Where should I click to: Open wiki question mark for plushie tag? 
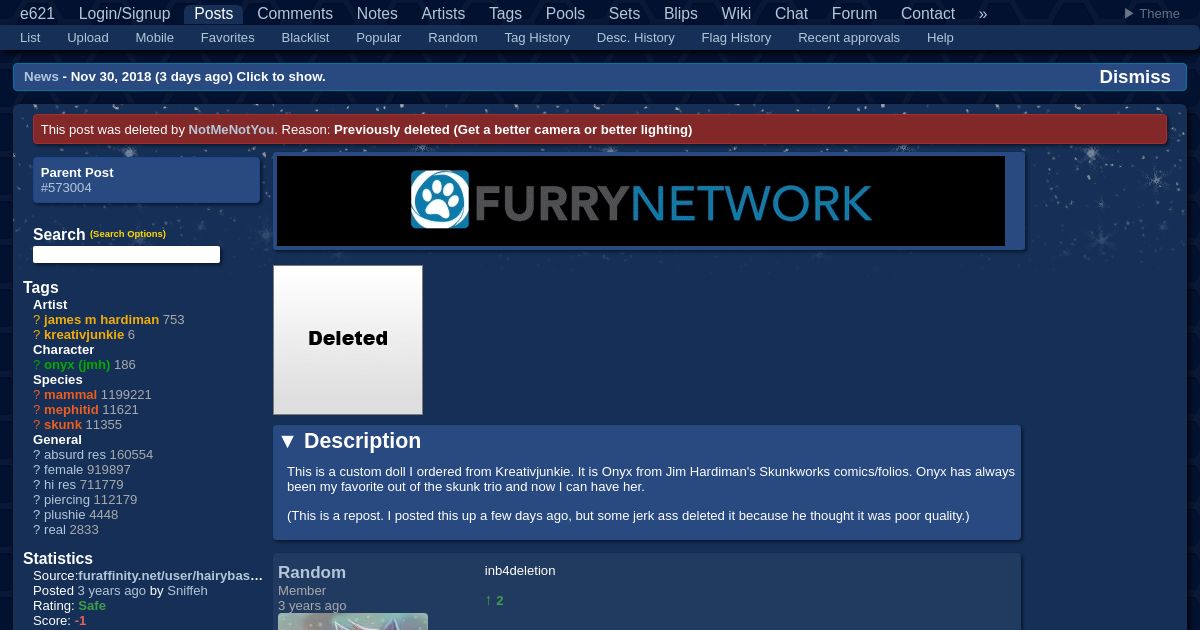[37, 515]
